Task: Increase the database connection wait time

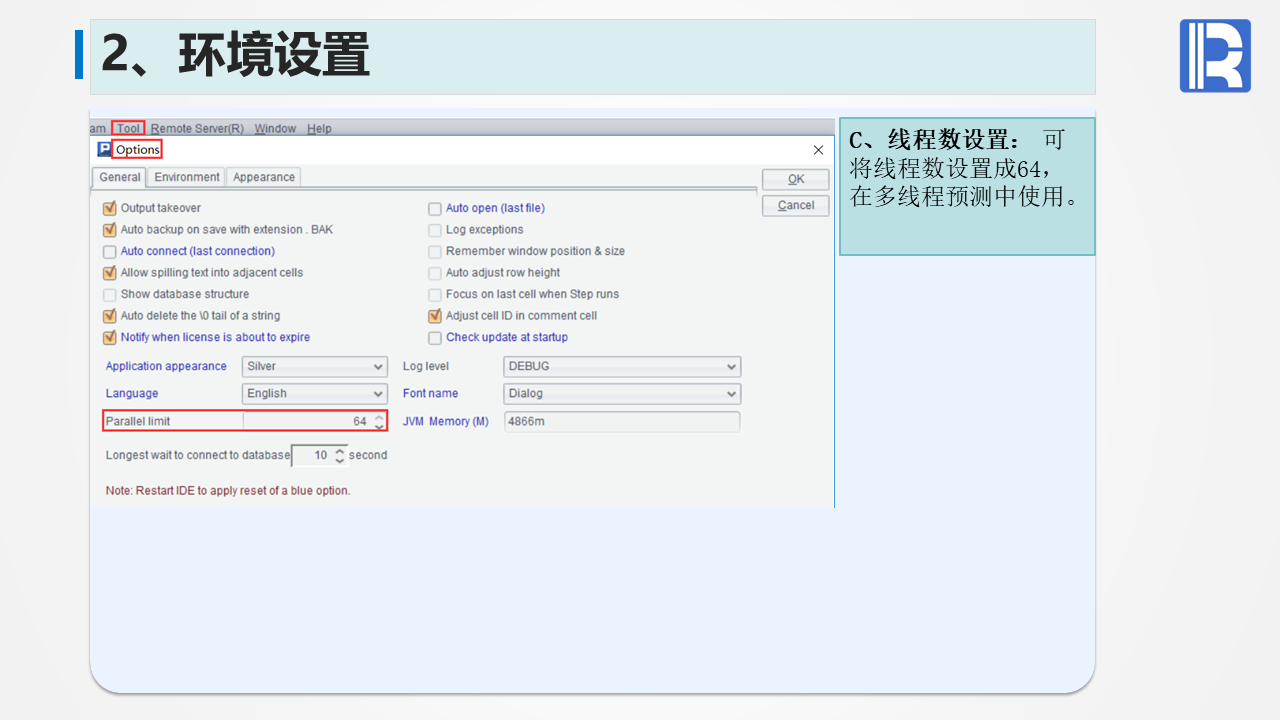Action: click(340, 451)
